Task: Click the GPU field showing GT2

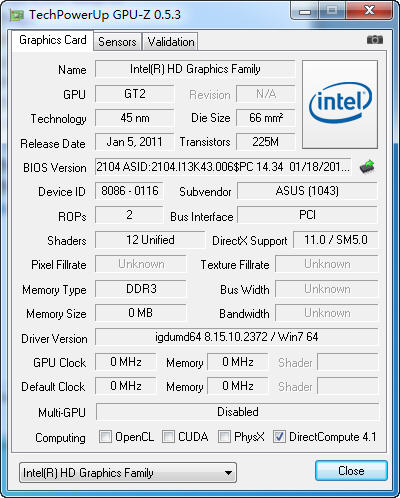Action: point(135,94)
